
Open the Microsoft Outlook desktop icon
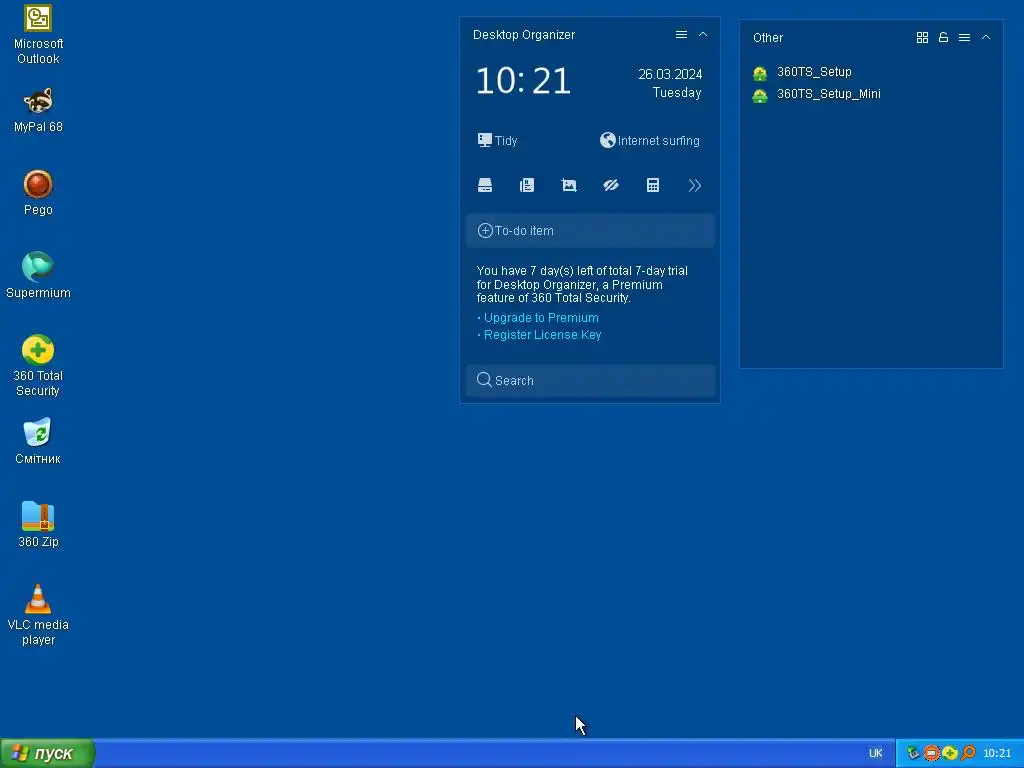pos(38,34)
